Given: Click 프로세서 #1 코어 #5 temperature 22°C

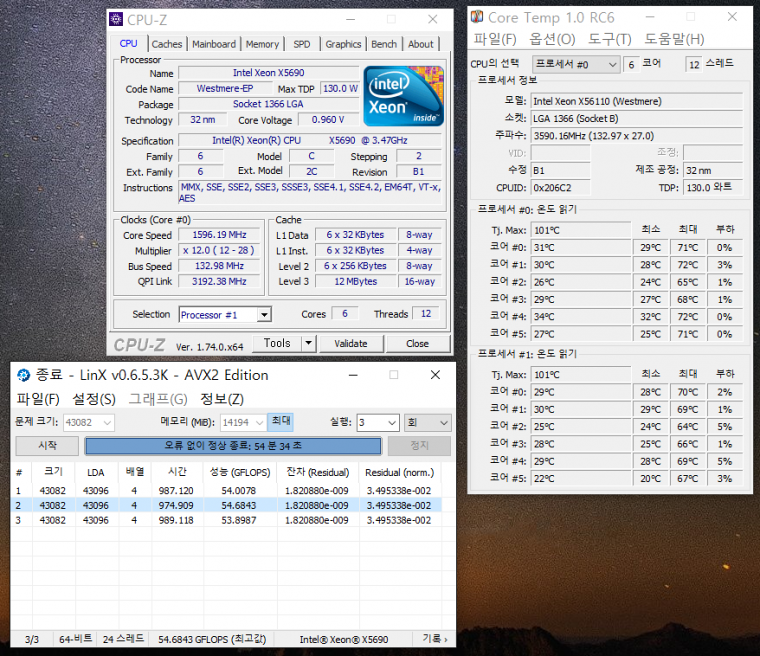Looking at the screenshot, I should tap(581, 479).
